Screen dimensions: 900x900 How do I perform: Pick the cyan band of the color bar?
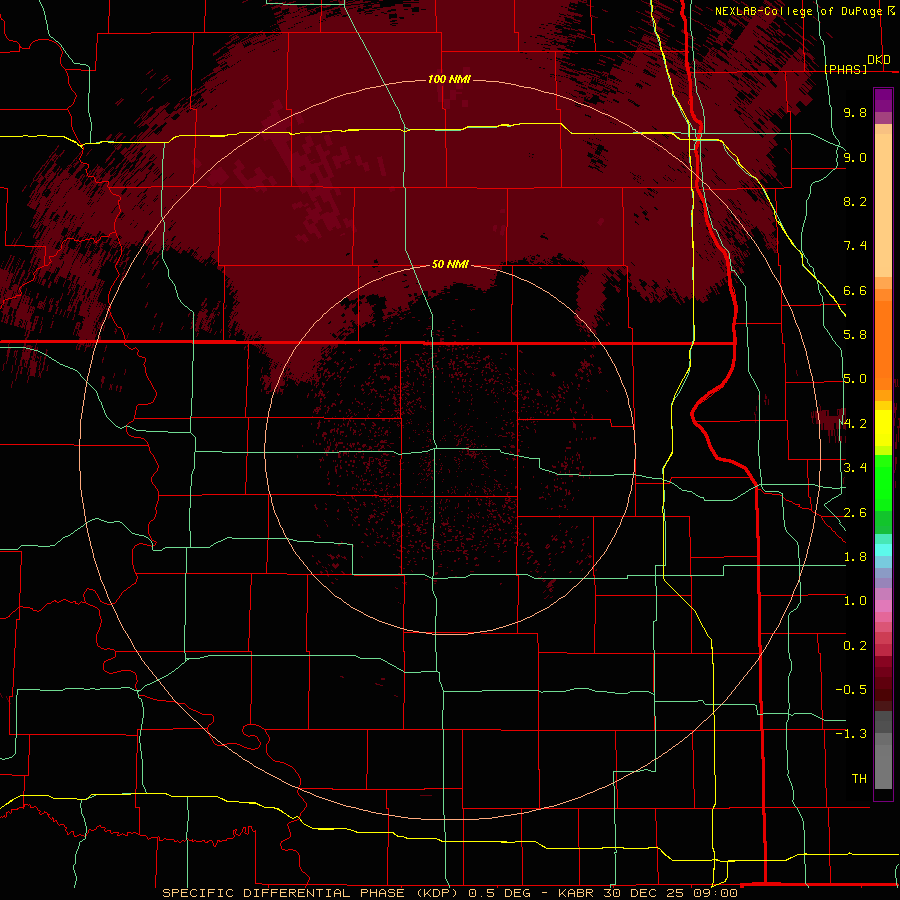click(x=883, y=550)
